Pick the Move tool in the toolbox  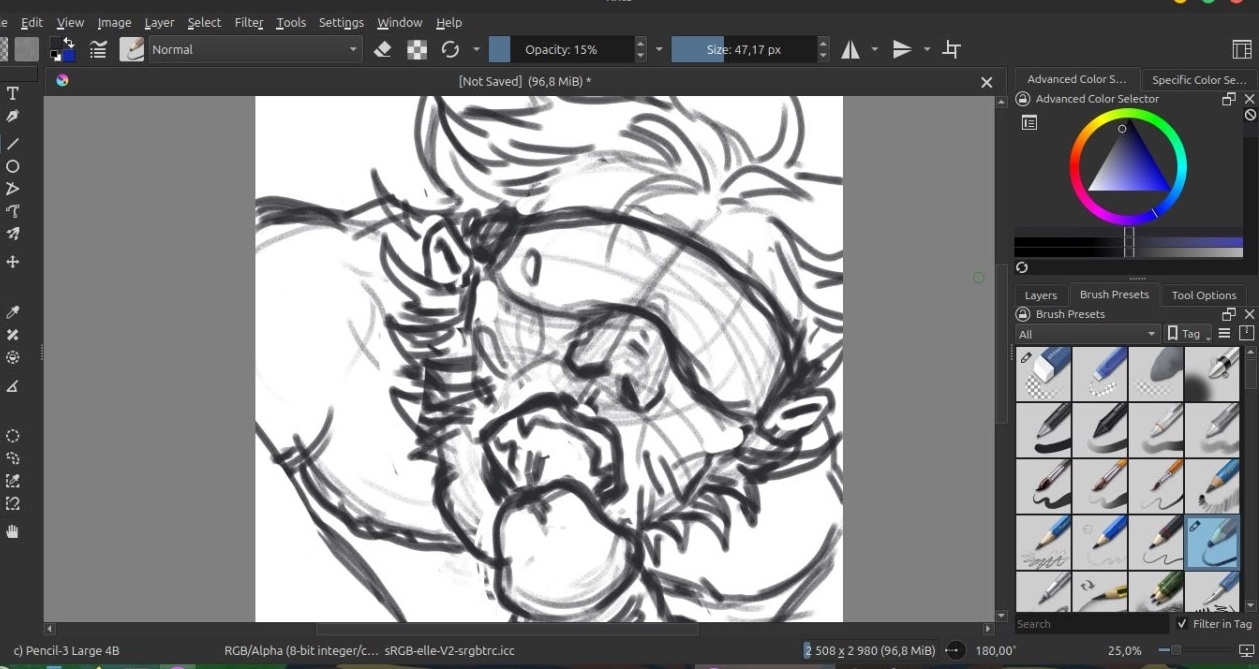pos(13,262)
